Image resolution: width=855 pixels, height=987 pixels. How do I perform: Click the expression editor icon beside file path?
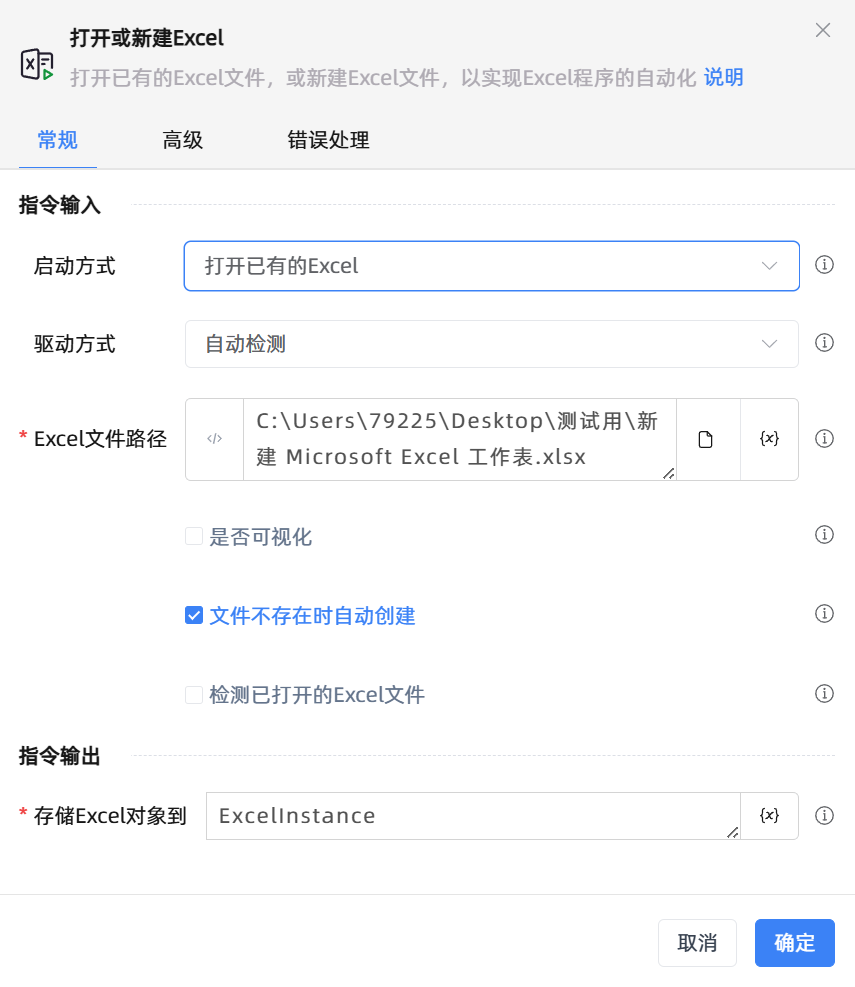pos(214,439)
